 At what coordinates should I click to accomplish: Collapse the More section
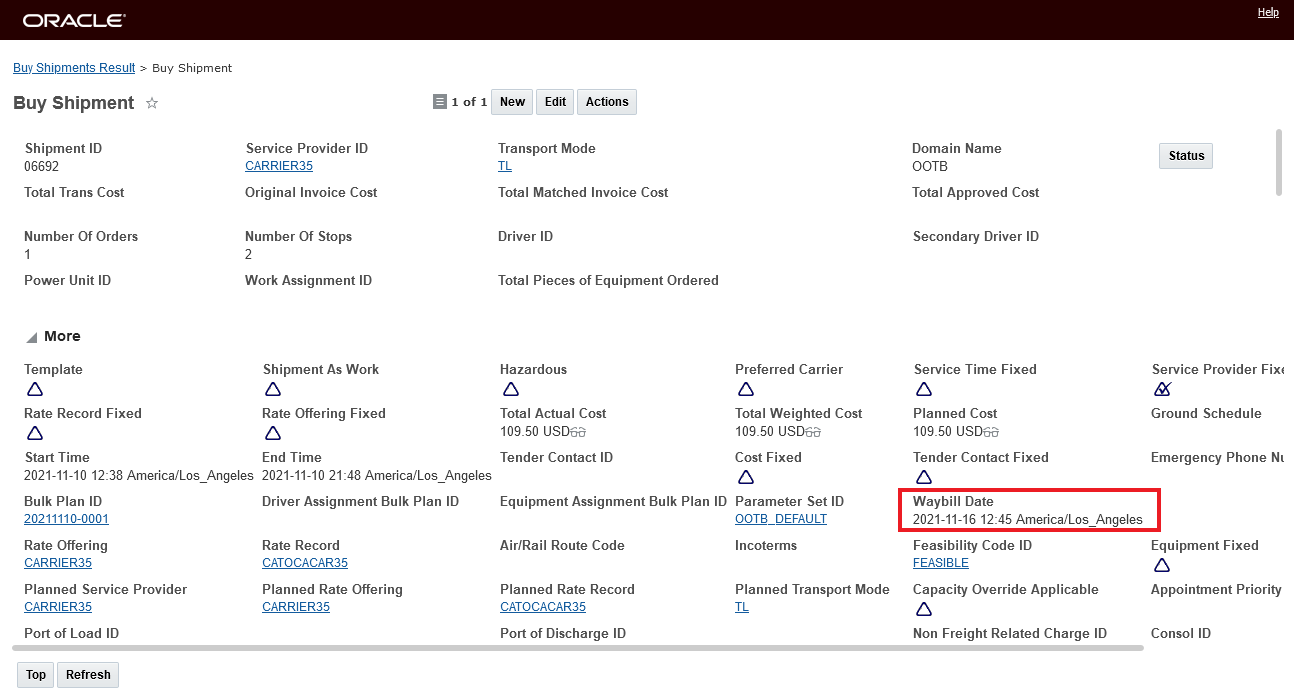click(x=32, y=337)
